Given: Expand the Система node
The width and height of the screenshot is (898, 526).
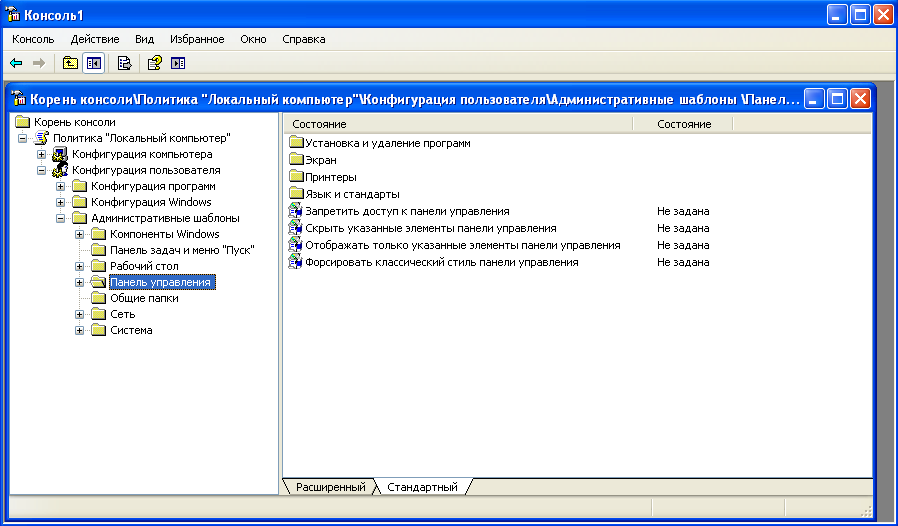Looking at the screenshot, I should click(x=80, y=331).
